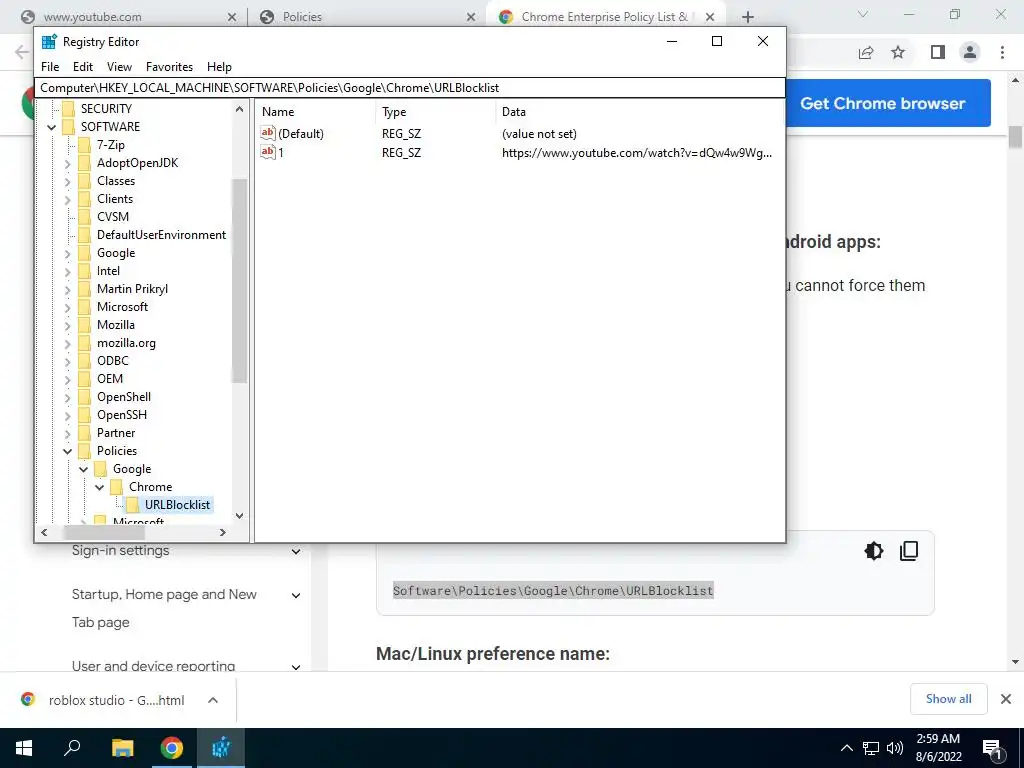Collapse the Chrome key
The height and width of the screenshot is (768, 1024).
point(99,487)
